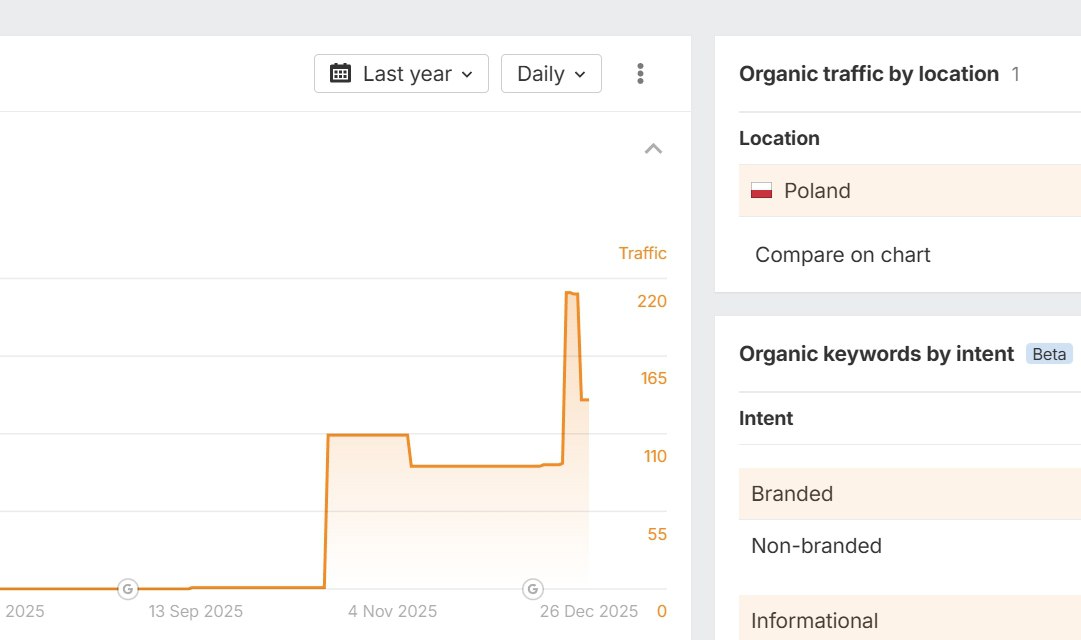1081x640 pixels.
Task: Click the Location column header
Action: pos(779,138)
